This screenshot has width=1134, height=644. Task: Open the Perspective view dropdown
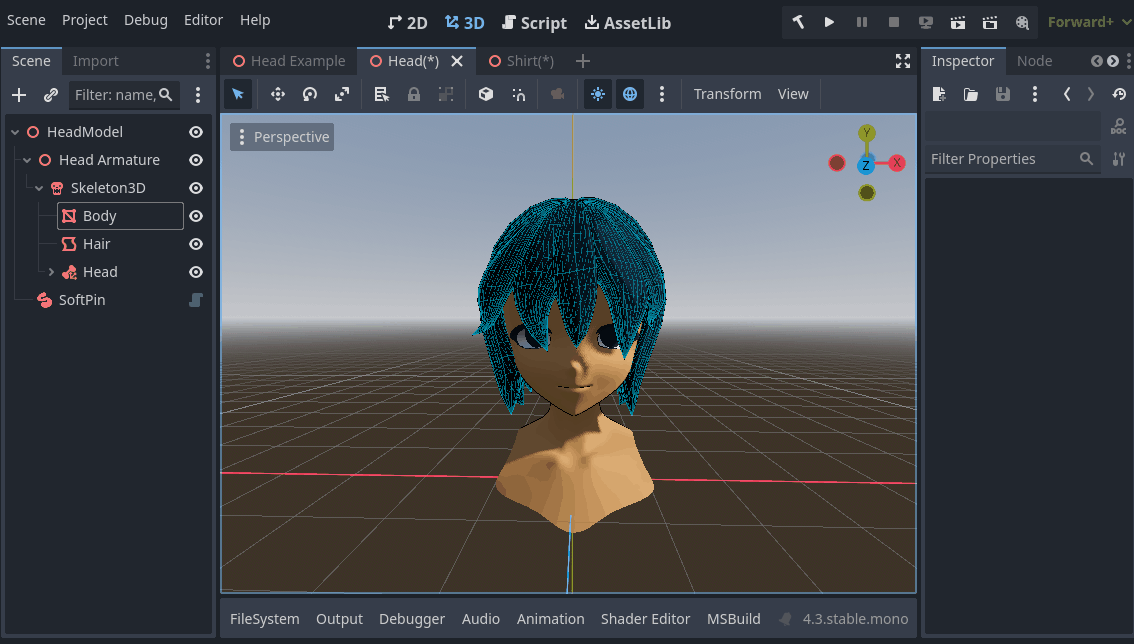tap(282, 137)
